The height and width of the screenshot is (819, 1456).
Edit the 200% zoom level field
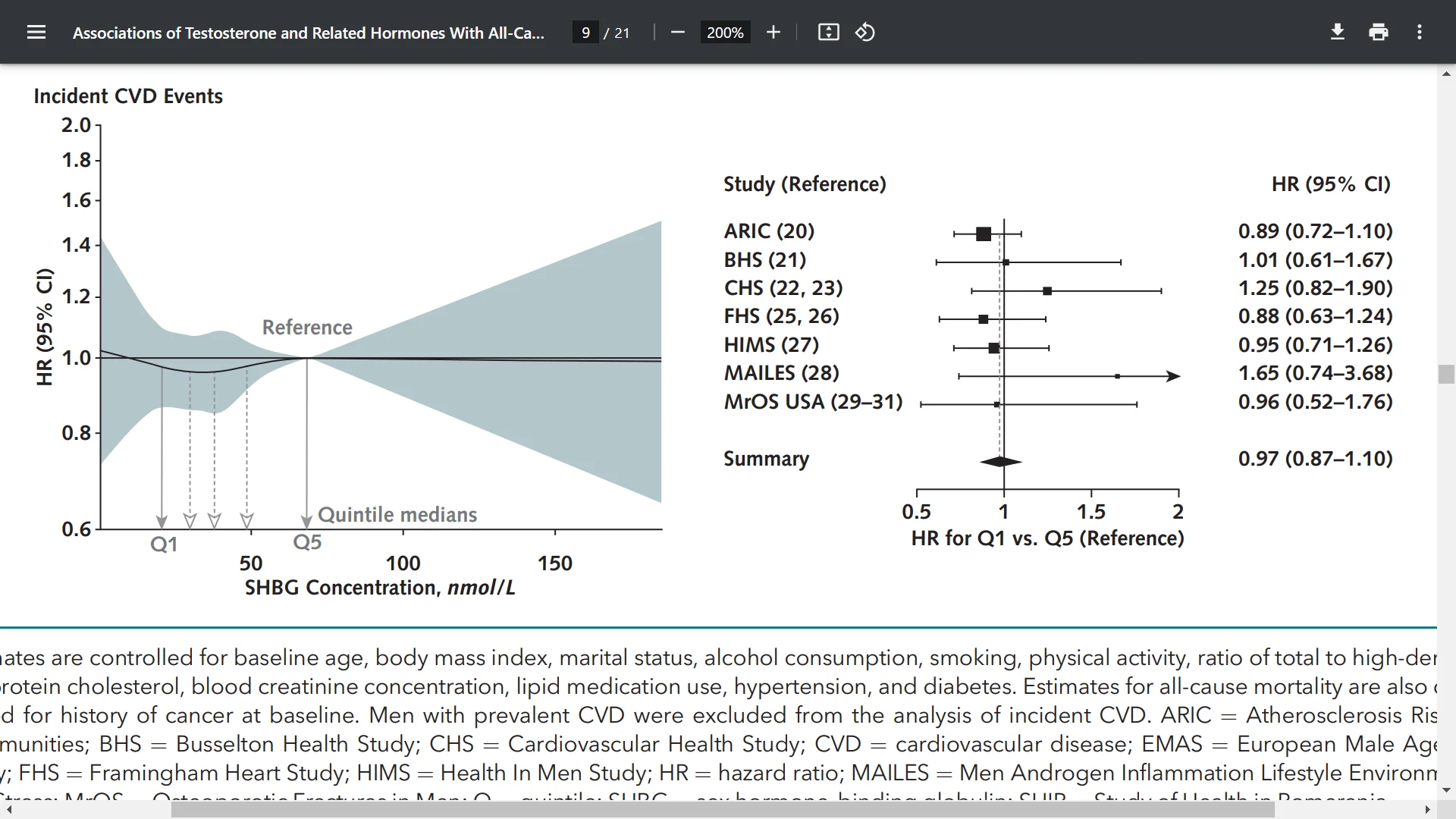(725, 33)
